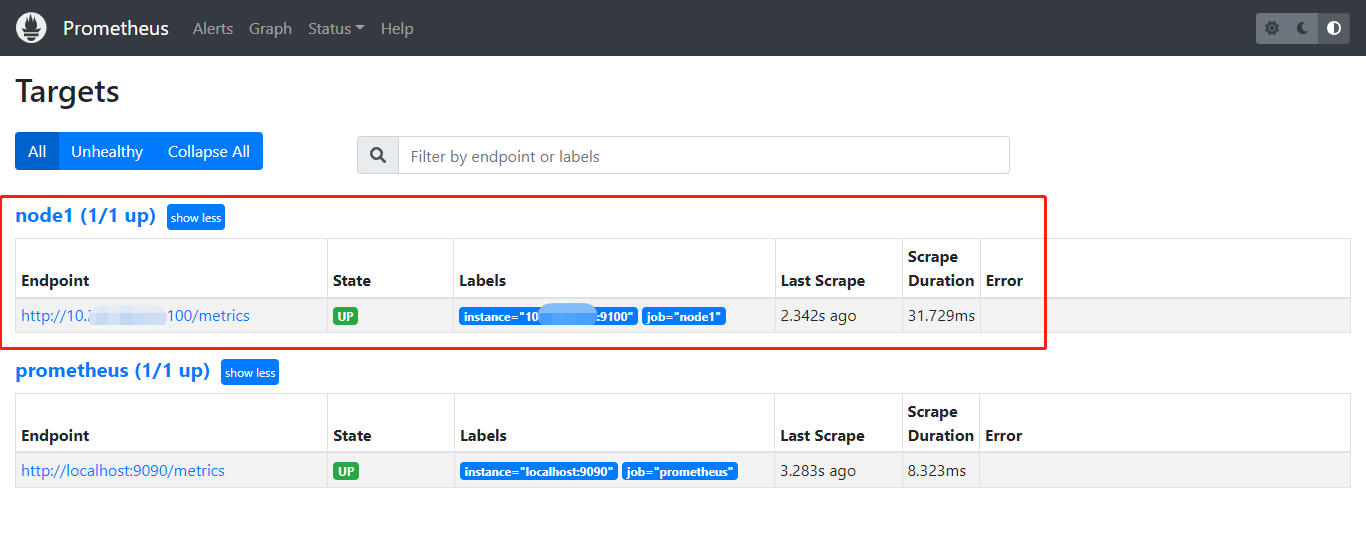Collapse node1 targets with show less
1366x546 pixels.
196,217
